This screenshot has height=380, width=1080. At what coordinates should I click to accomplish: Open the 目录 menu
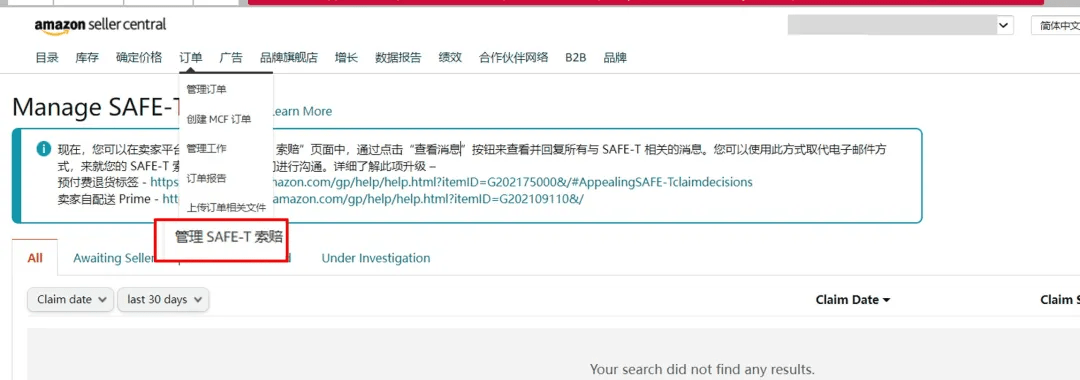[x=47, y=58]
